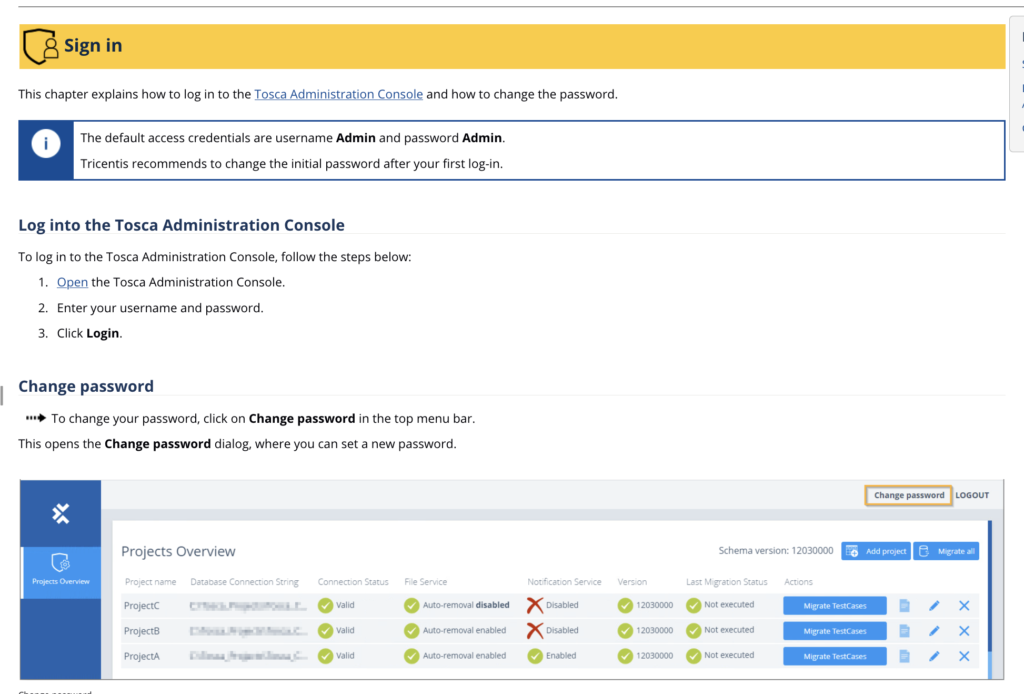Open the document icon for ProjectC
Image resolution: width=1024 pixels, height=694 pixels.
pos(904,606)
